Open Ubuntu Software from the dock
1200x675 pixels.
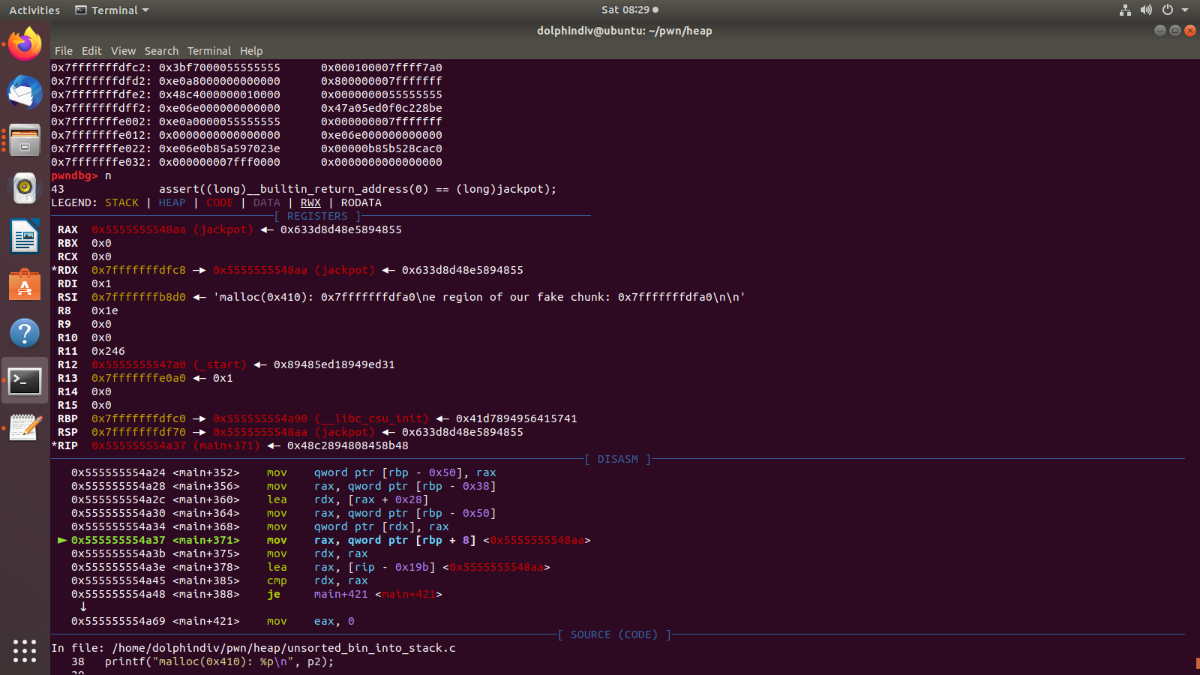(x=25, y=284)
